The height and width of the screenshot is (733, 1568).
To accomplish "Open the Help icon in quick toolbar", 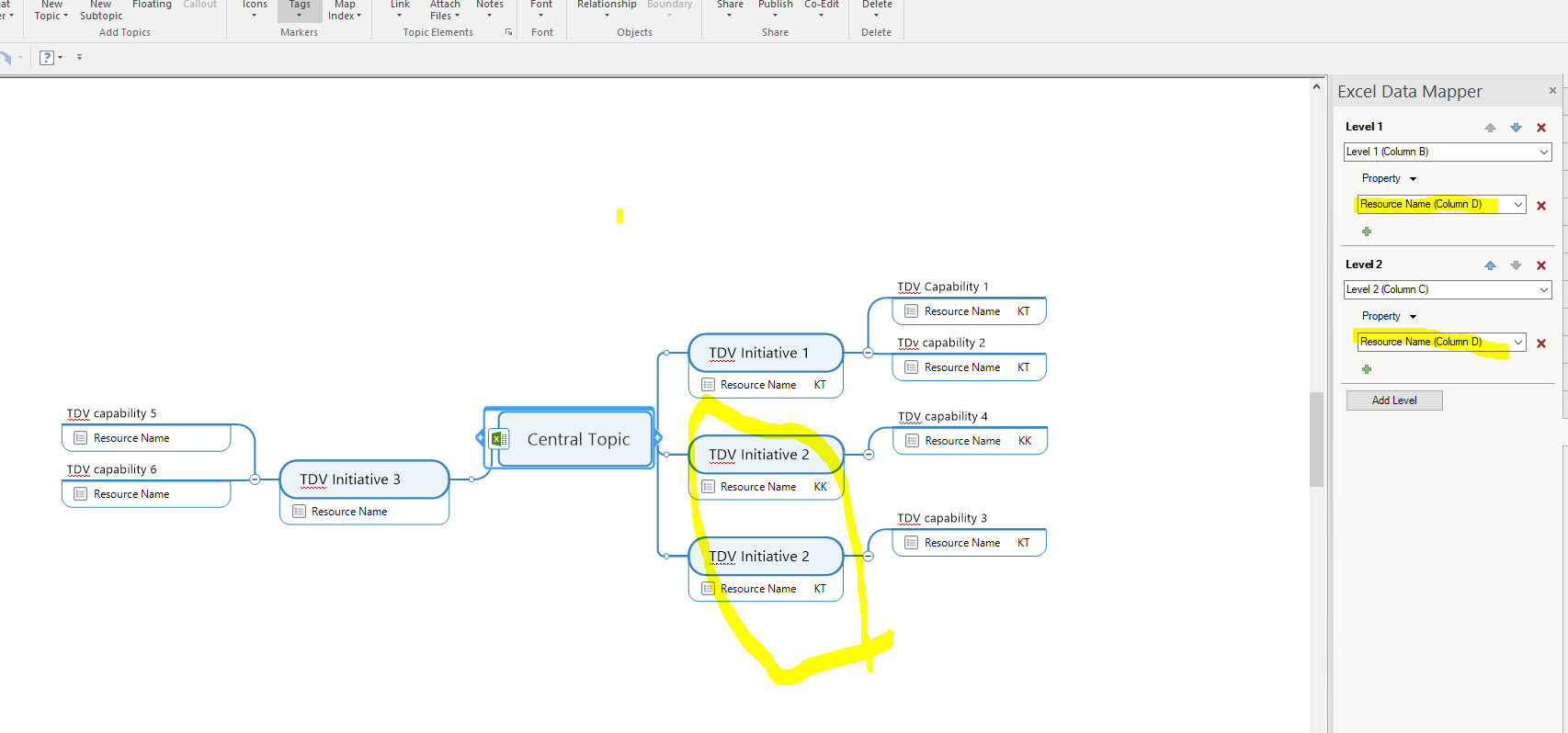I will (x=47, y=58).
